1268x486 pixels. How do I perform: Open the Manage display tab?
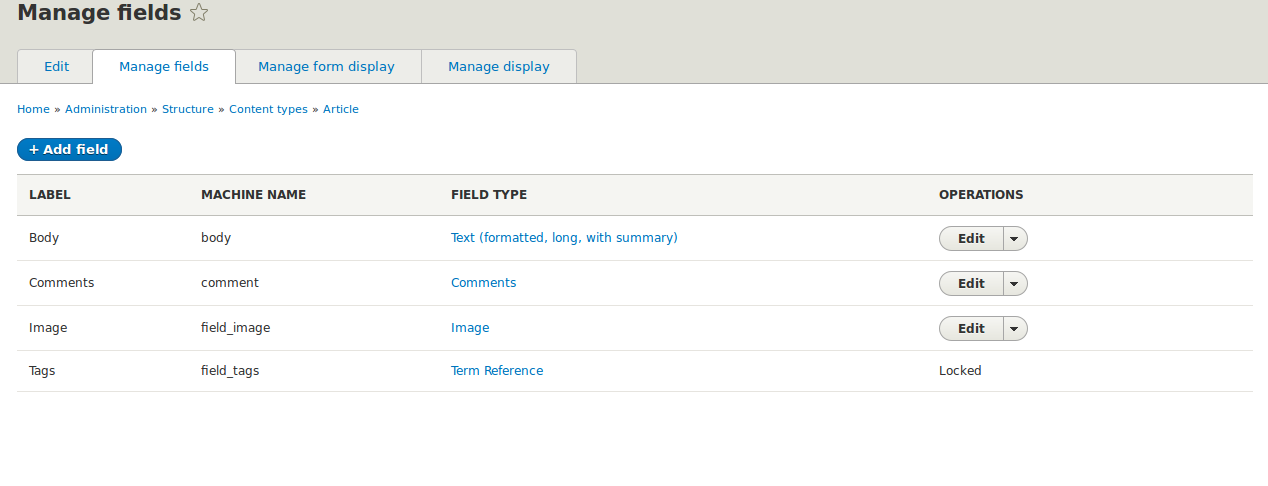tap(499, 67)
